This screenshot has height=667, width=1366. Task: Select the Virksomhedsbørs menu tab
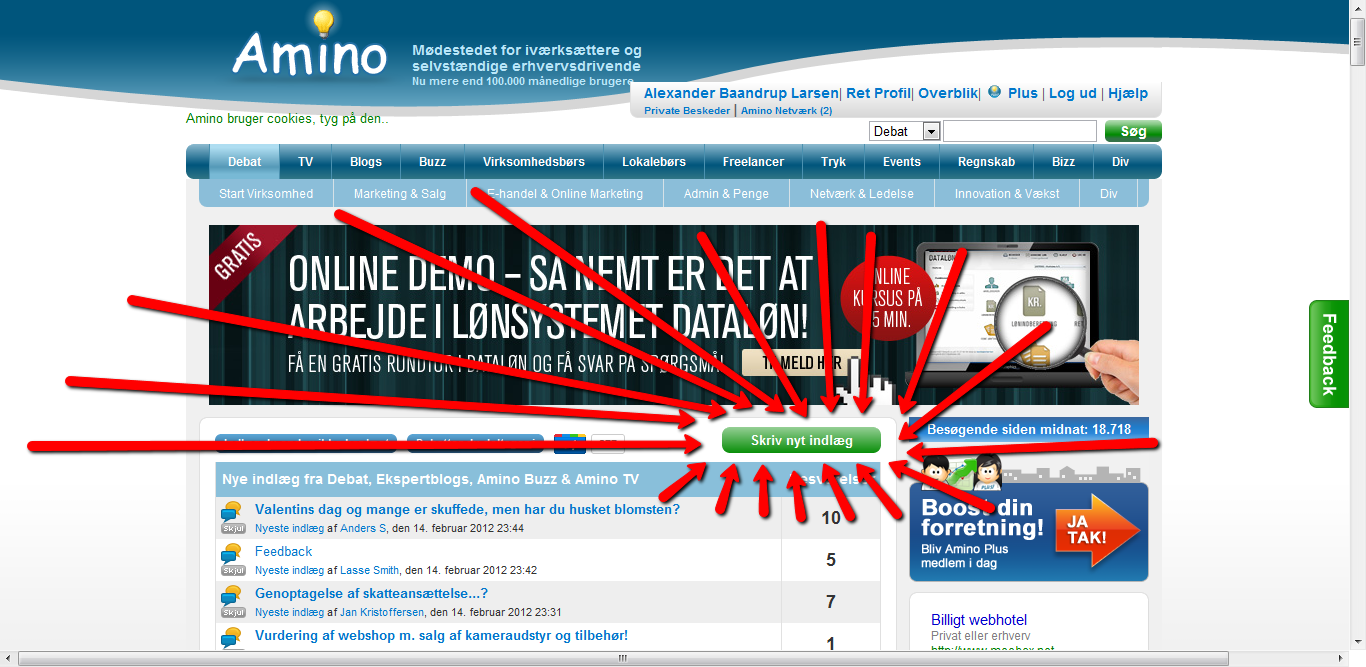pyautogui.click(x=533, y=161)
